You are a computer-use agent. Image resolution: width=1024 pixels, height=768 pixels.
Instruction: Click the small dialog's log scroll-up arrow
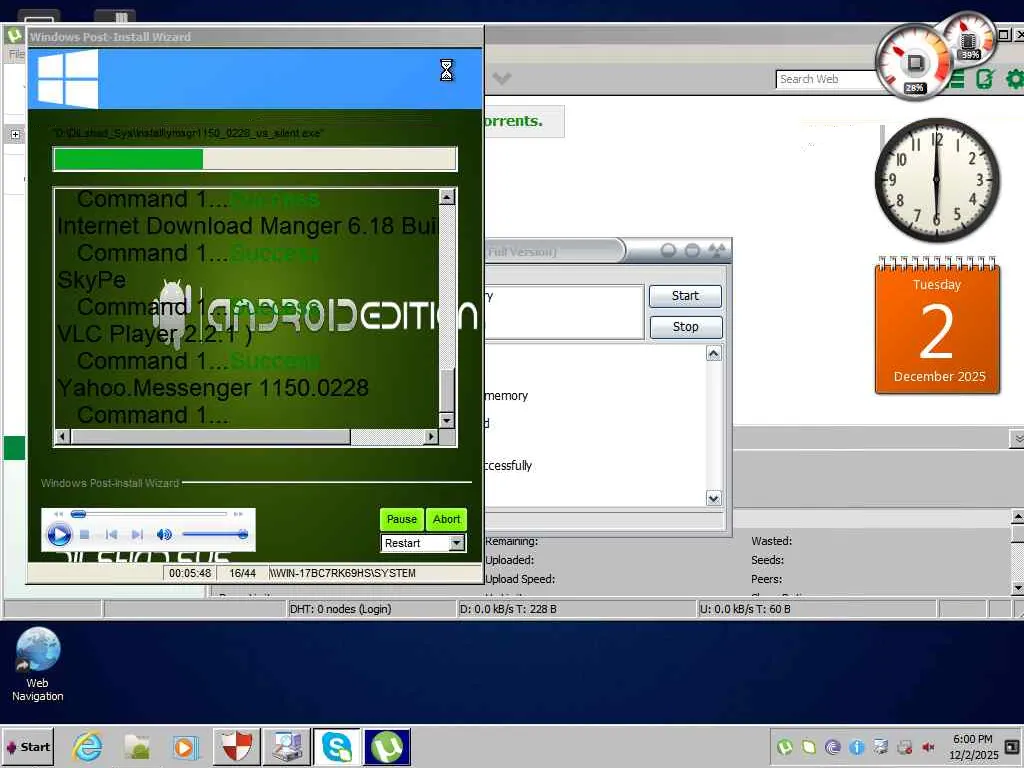(x=714, y=353)
